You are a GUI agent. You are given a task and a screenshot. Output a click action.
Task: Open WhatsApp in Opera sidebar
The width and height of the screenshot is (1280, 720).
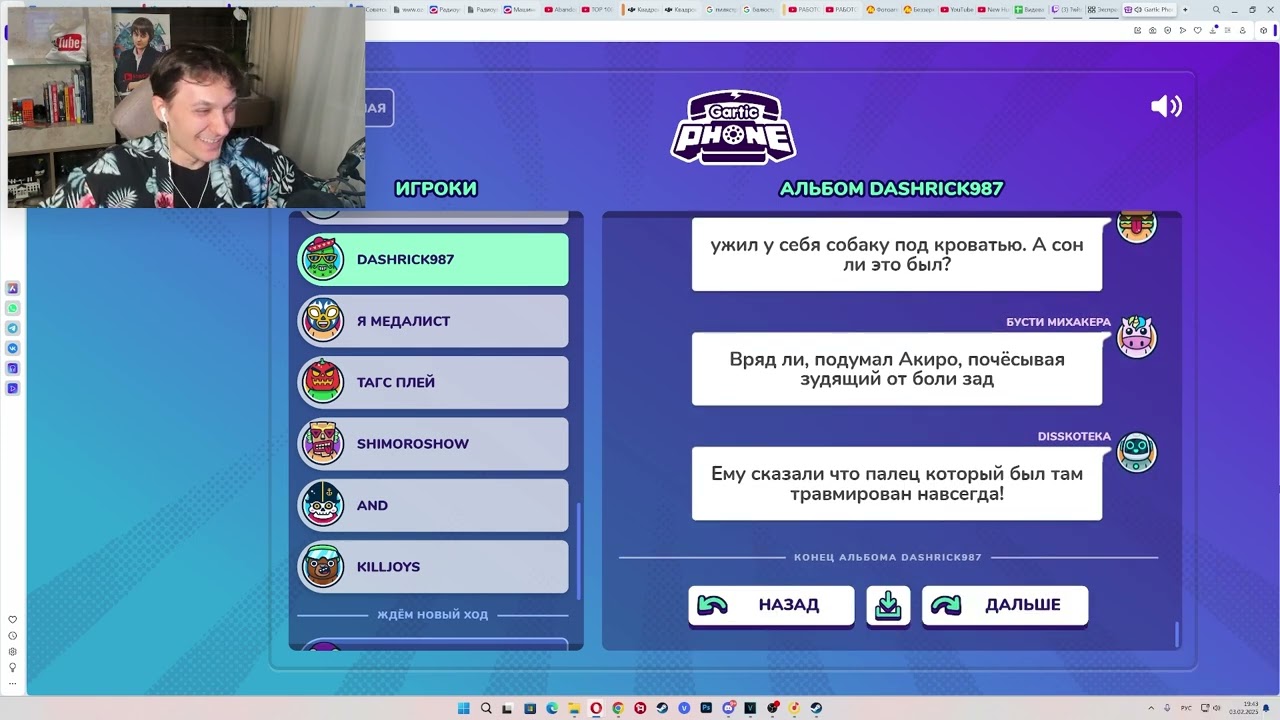point(13,308)
